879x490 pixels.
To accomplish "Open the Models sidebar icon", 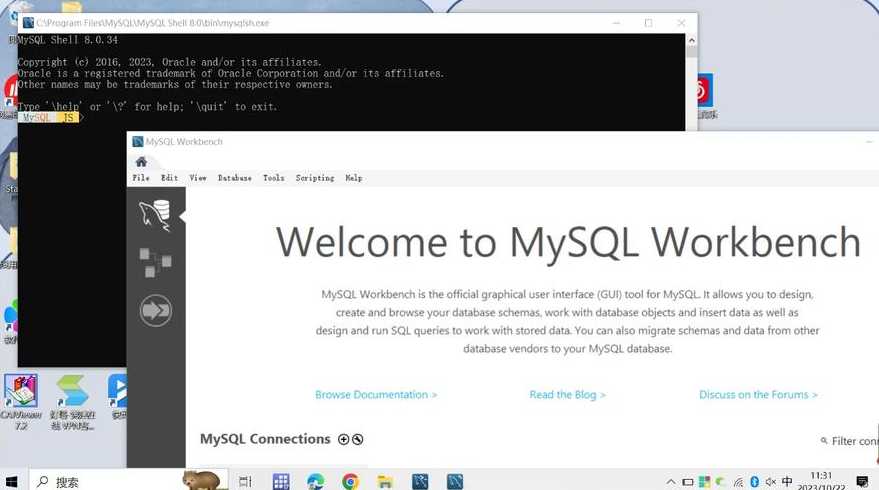I will click(x=155, y=262).
